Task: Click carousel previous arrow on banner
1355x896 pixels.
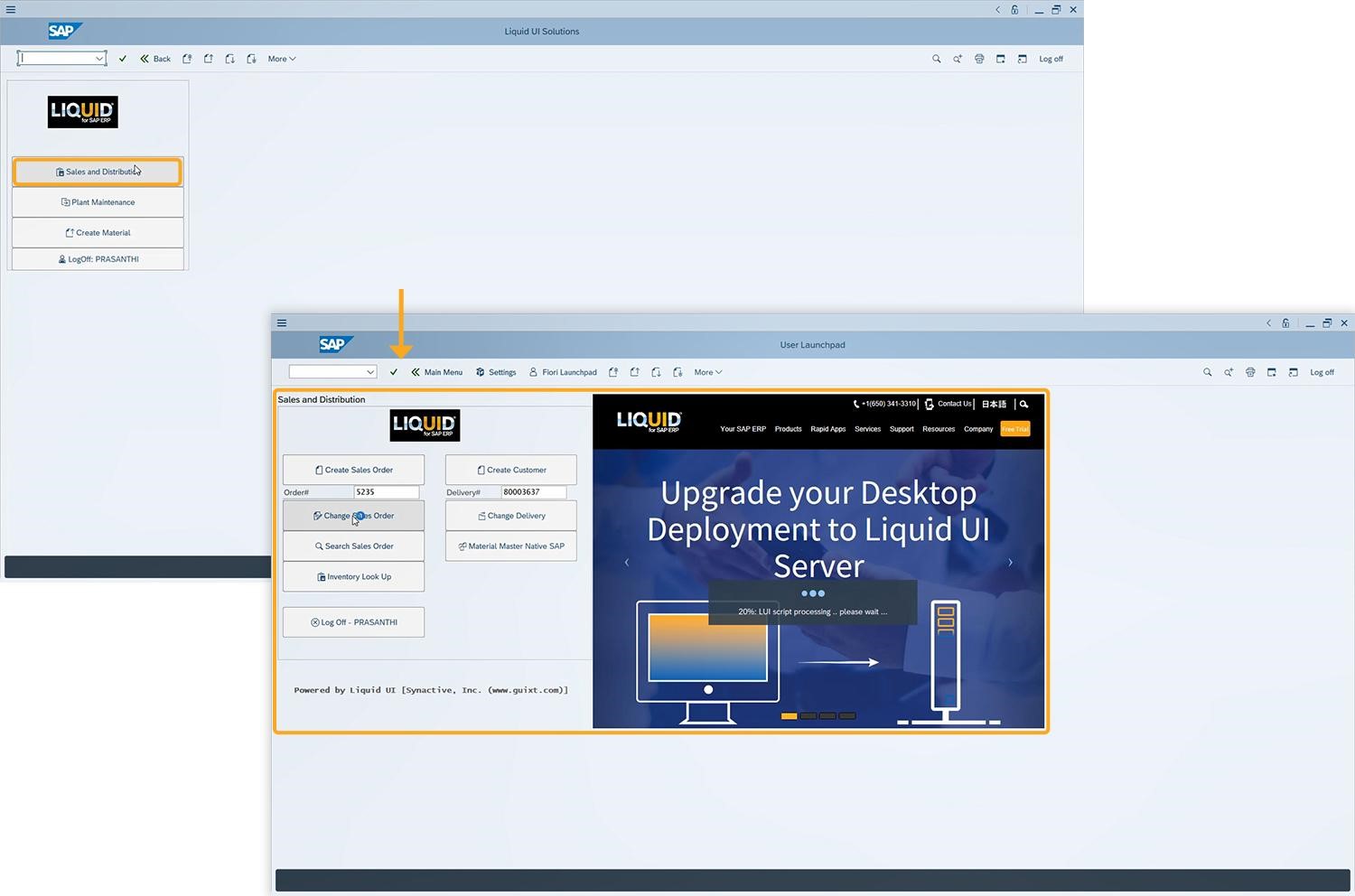Action: tap(627, 563)
